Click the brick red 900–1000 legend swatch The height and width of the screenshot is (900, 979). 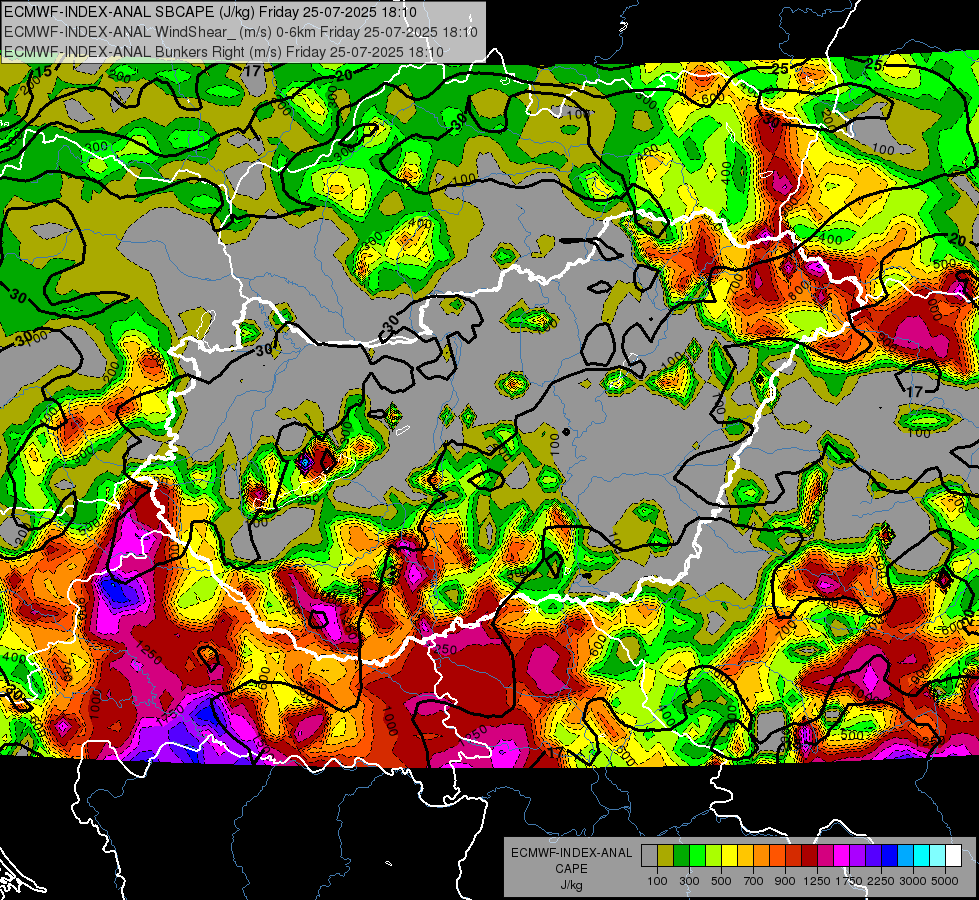794,856
